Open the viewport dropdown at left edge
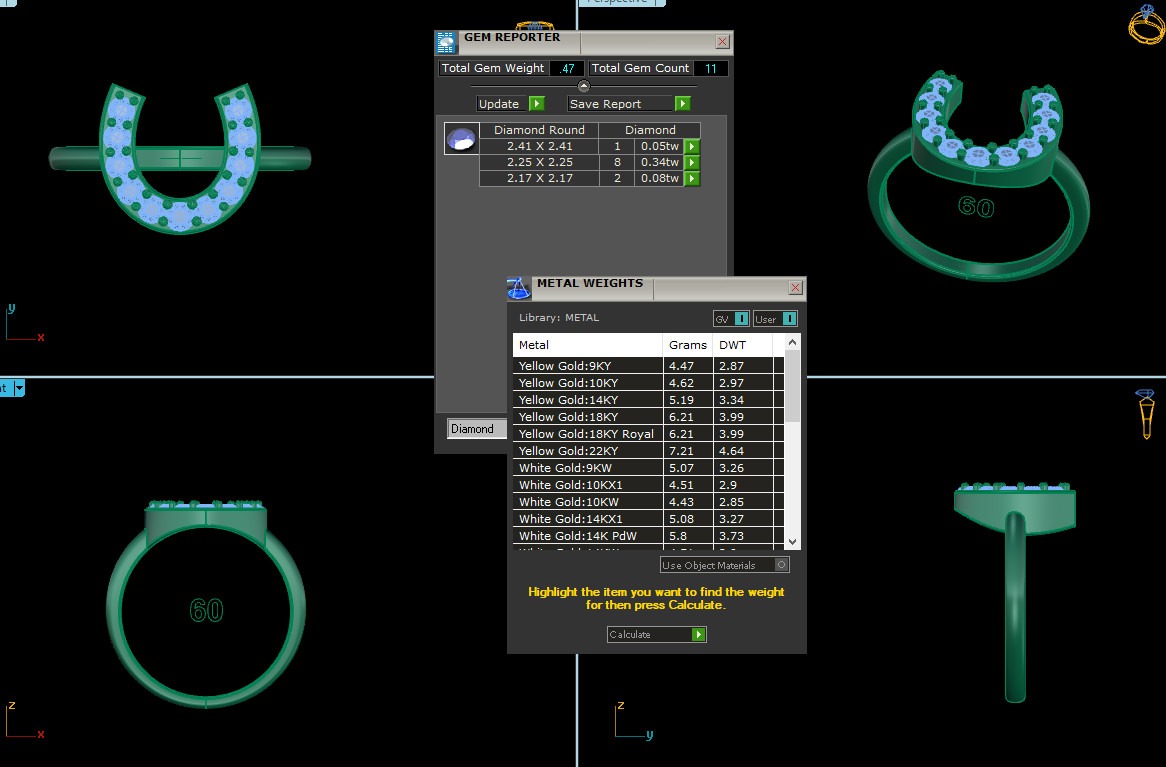The image size is (1166, 767). click(19, 388)
